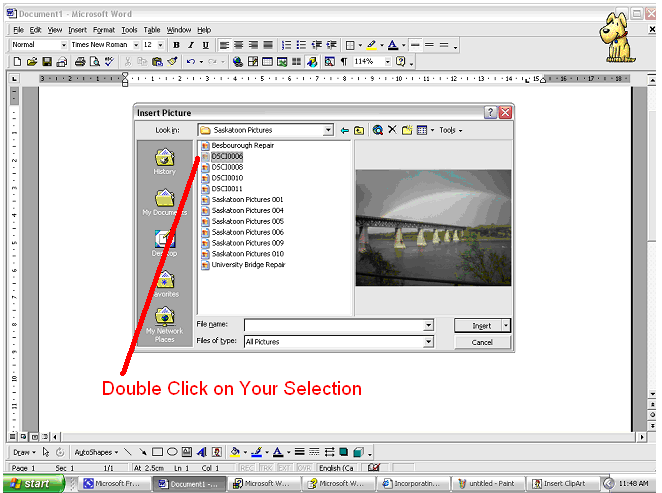The width and height of the screenshot is (662, 493).
Task: Toggle Underline formatting button
Action: click(206, 45)
